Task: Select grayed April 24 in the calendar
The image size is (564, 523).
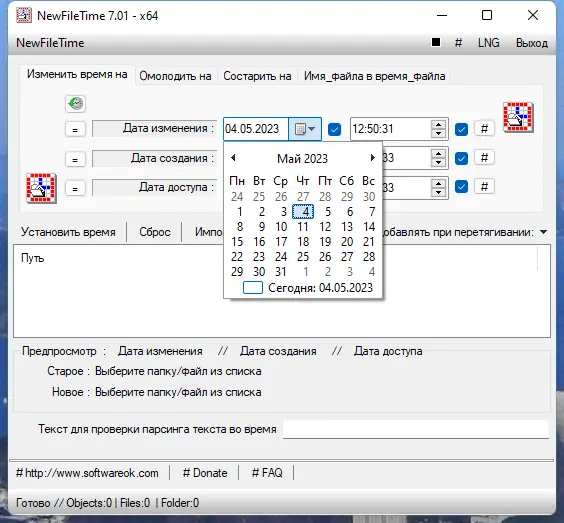Action: click(x=237, y=197)
